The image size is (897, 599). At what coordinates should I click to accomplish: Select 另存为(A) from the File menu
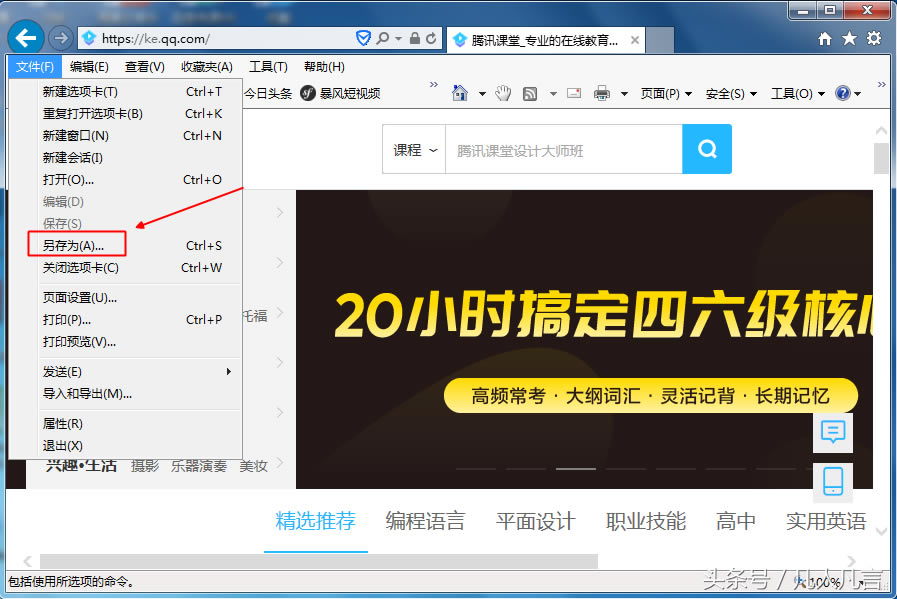[74, 244]
